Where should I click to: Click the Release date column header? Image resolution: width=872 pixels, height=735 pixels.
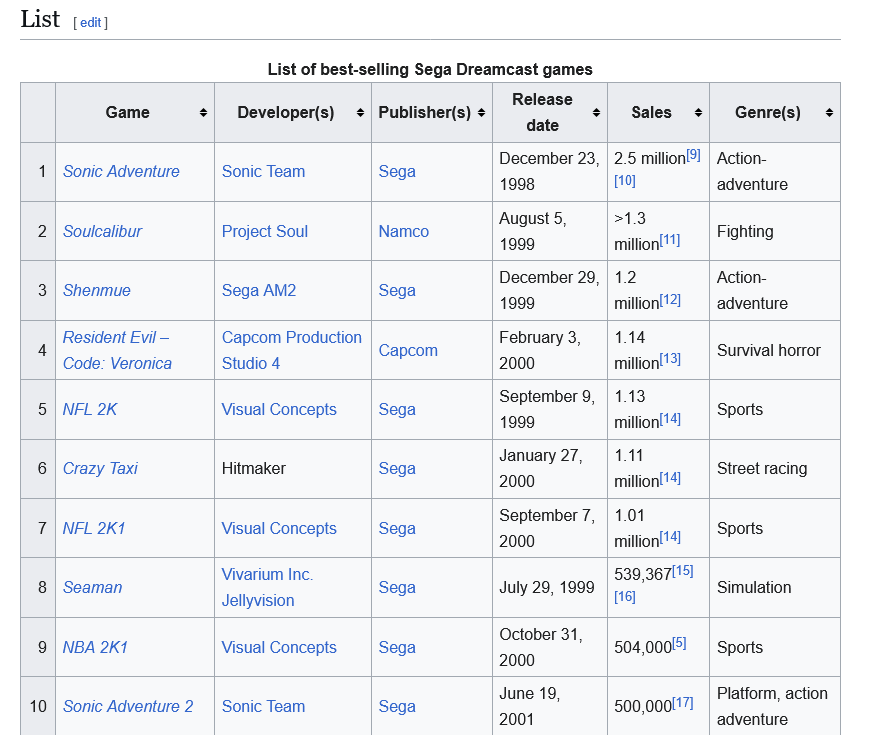550,113
